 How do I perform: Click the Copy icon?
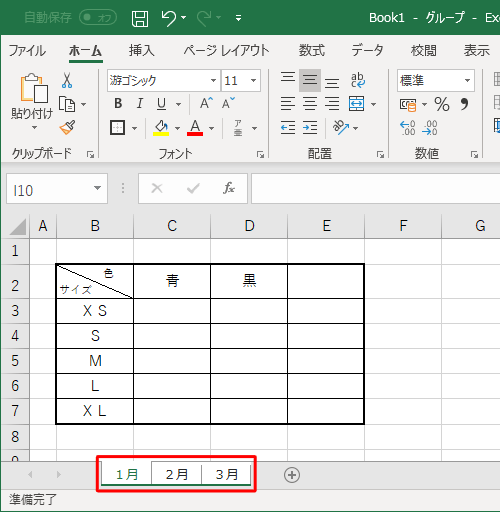67,104
